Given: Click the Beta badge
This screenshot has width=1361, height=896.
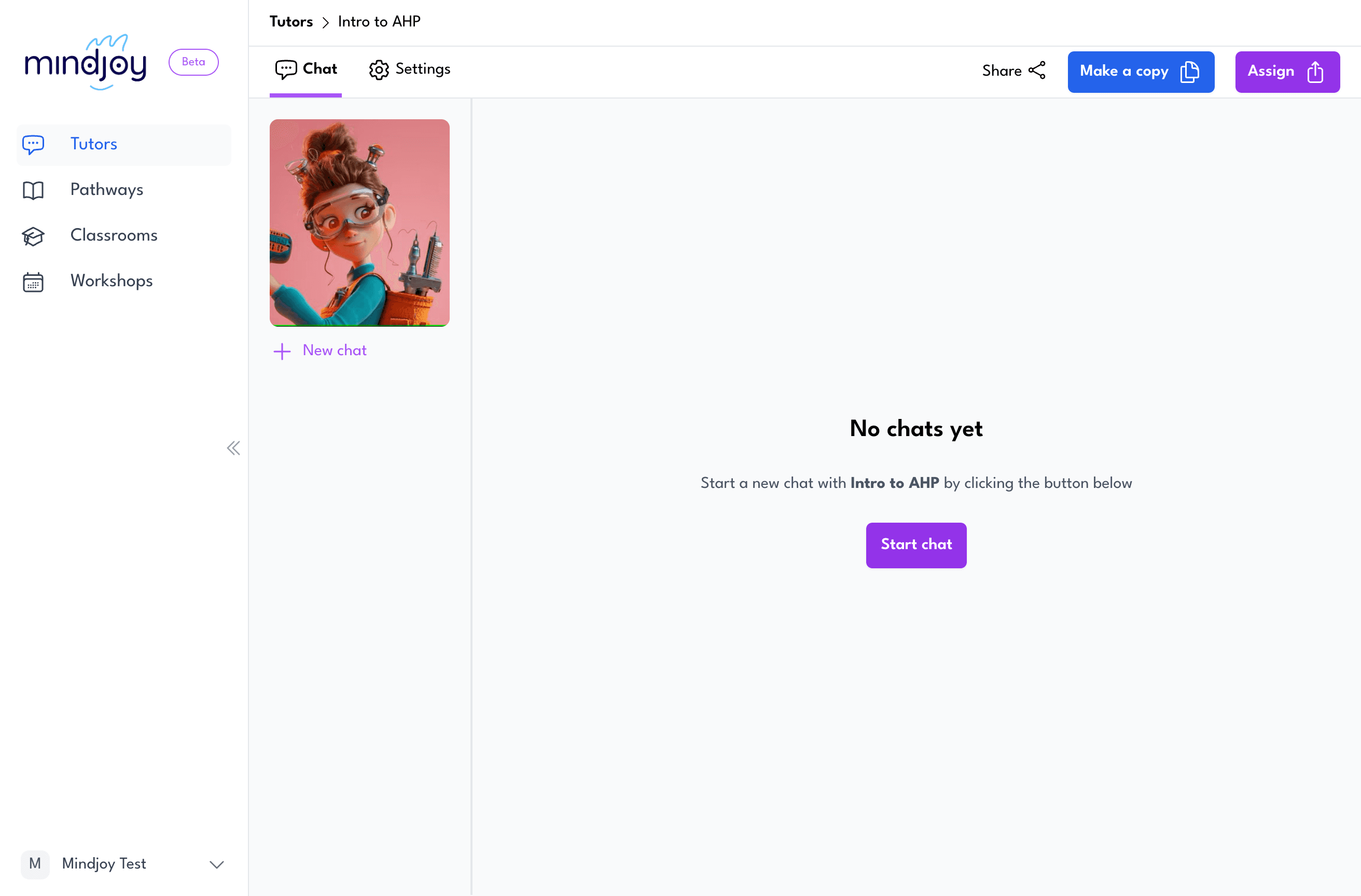Looking at the screenshot, I should coord(193,62).
